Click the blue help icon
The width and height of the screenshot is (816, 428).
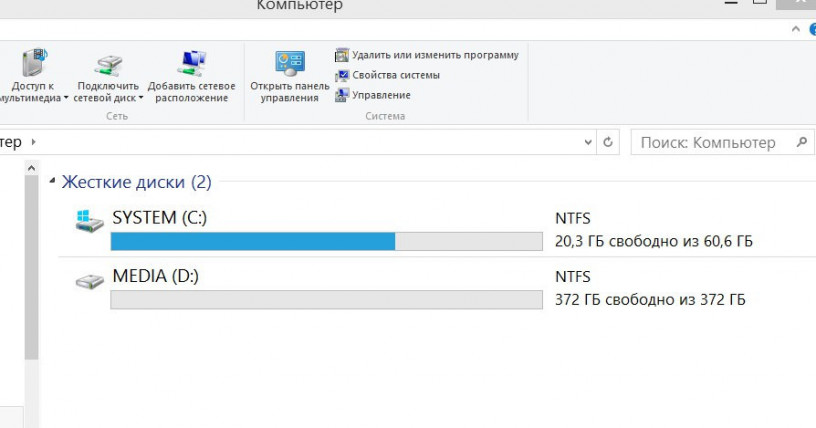(x=812, y=30)
